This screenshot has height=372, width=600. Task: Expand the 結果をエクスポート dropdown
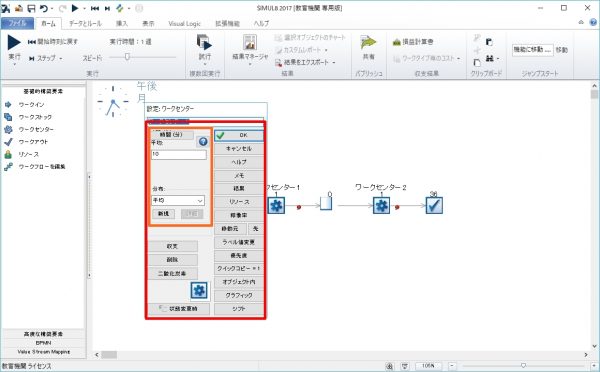[x=334, y=62]
